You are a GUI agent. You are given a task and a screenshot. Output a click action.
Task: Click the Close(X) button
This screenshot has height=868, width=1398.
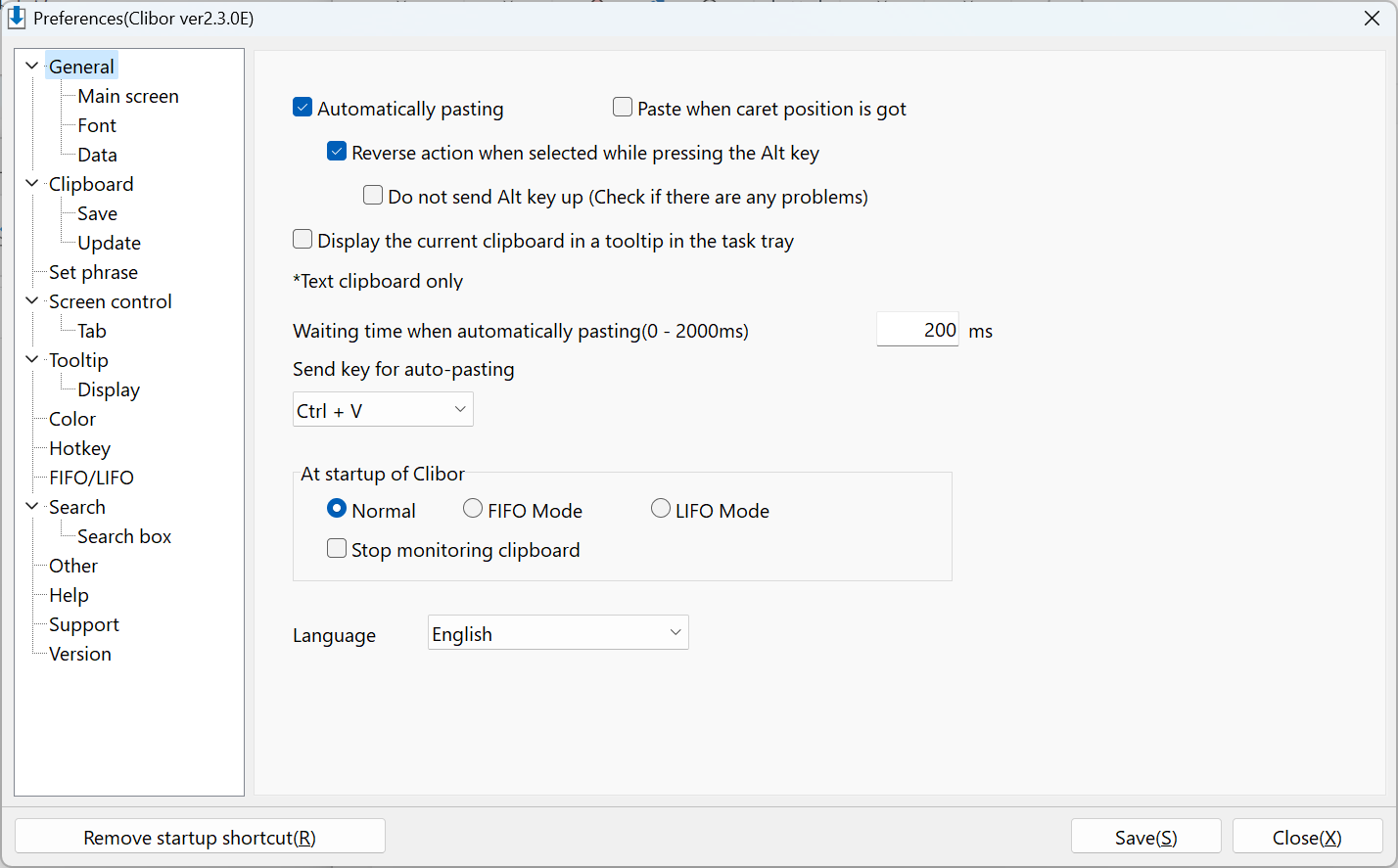point(1308,837)
